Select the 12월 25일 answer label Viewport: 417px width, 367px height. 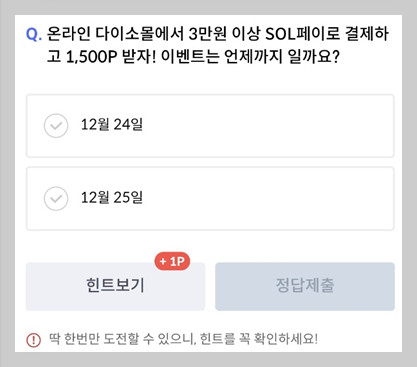pos(112,198)
